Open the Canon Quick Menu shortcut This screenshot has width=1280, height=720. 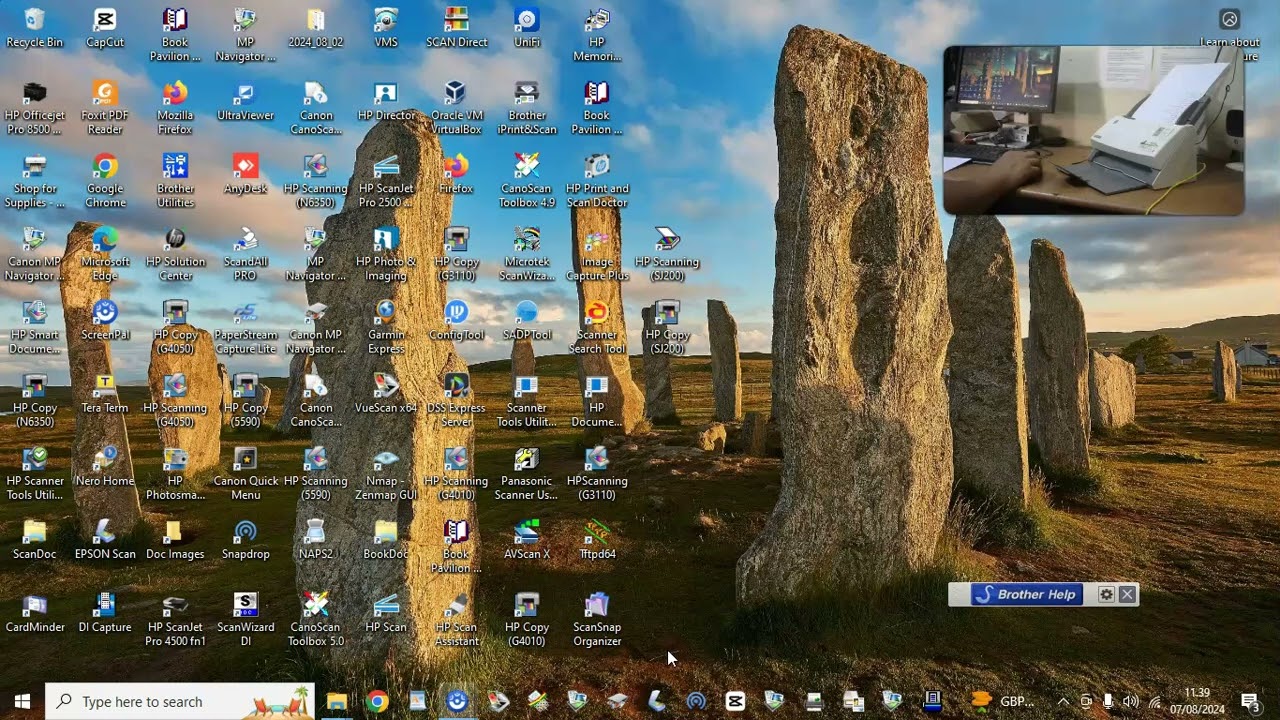246,473
